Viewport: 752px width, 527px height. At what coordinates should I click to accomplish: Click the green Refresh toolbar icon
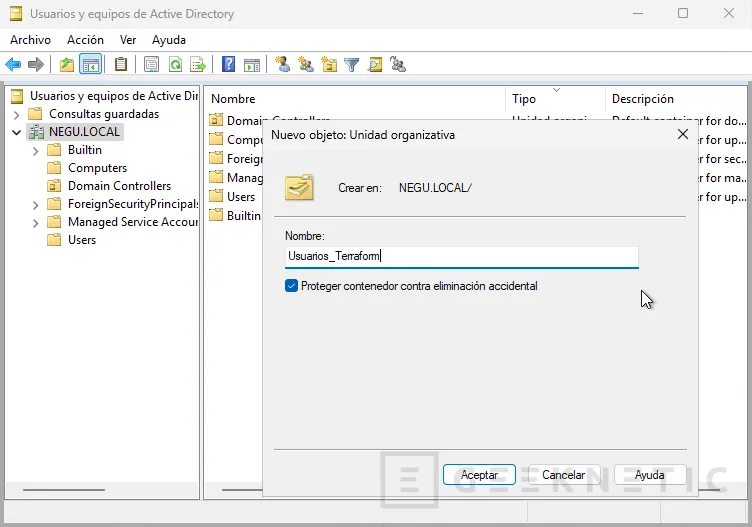tap(176, 64)
